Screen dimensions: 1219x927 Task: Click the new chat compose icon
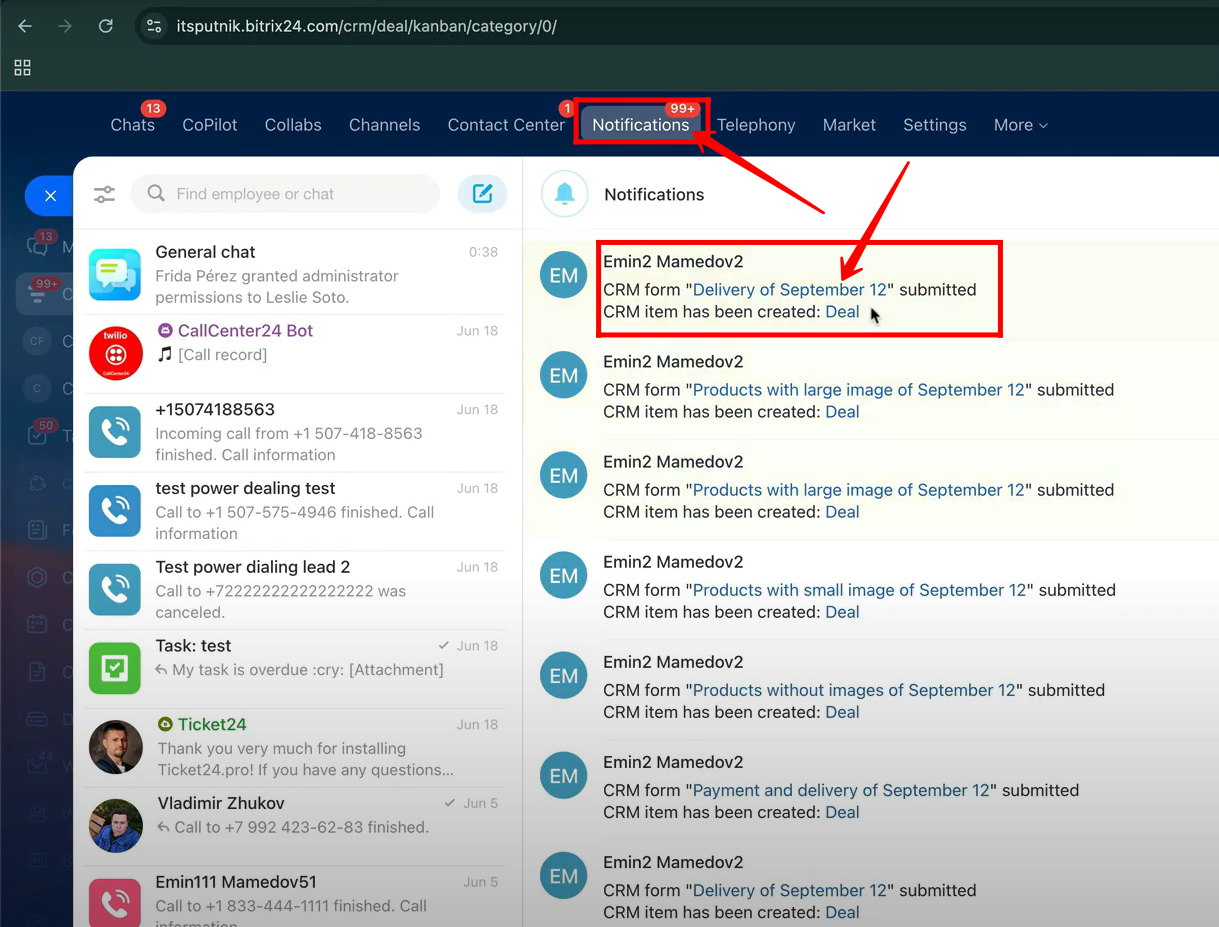482,194
